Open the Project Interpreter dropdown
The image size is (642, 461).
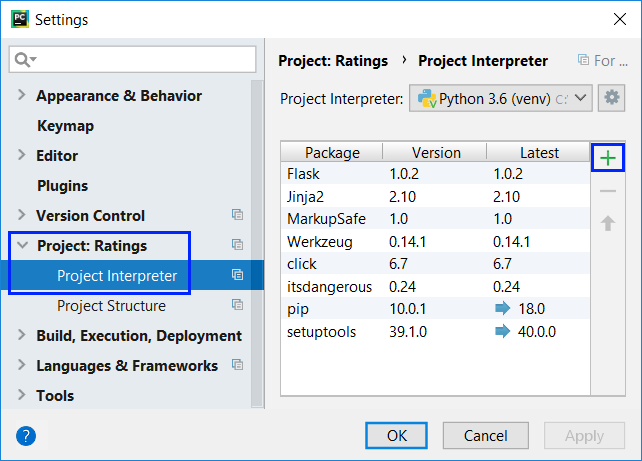[501, 98]
